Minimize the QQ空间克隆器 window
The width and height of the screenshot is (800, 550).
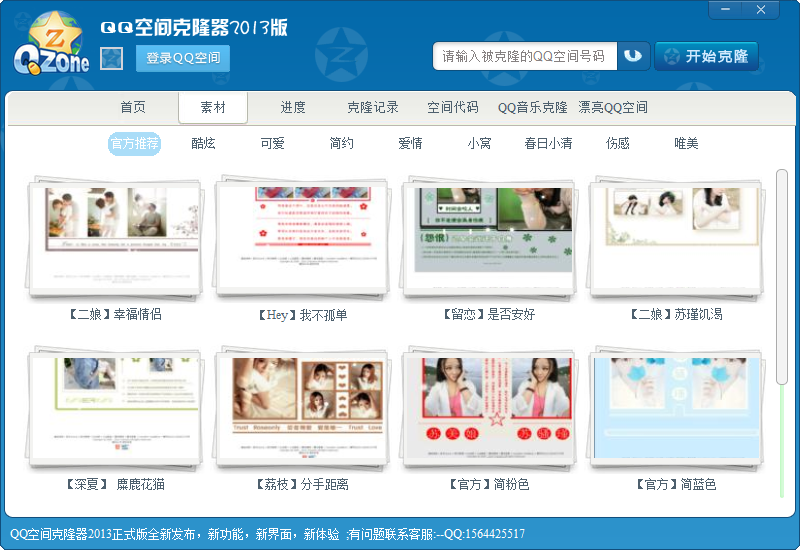[726, 10]
